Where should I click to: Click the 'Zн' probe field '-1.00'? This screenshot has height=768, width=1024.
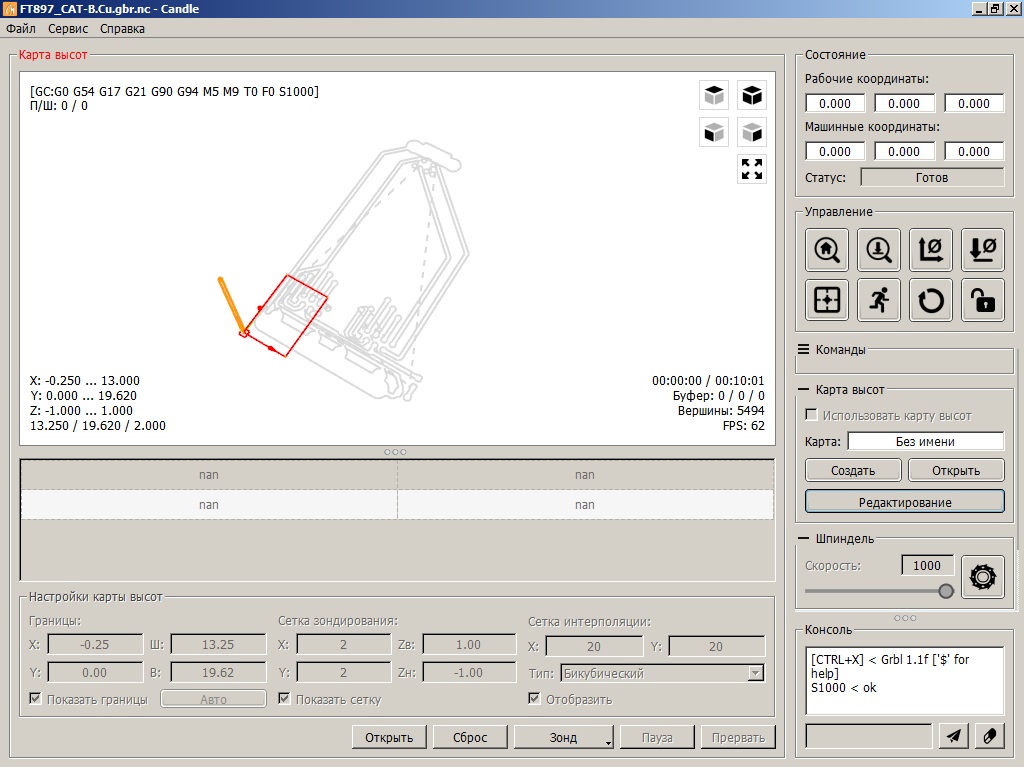coord(469,673)
